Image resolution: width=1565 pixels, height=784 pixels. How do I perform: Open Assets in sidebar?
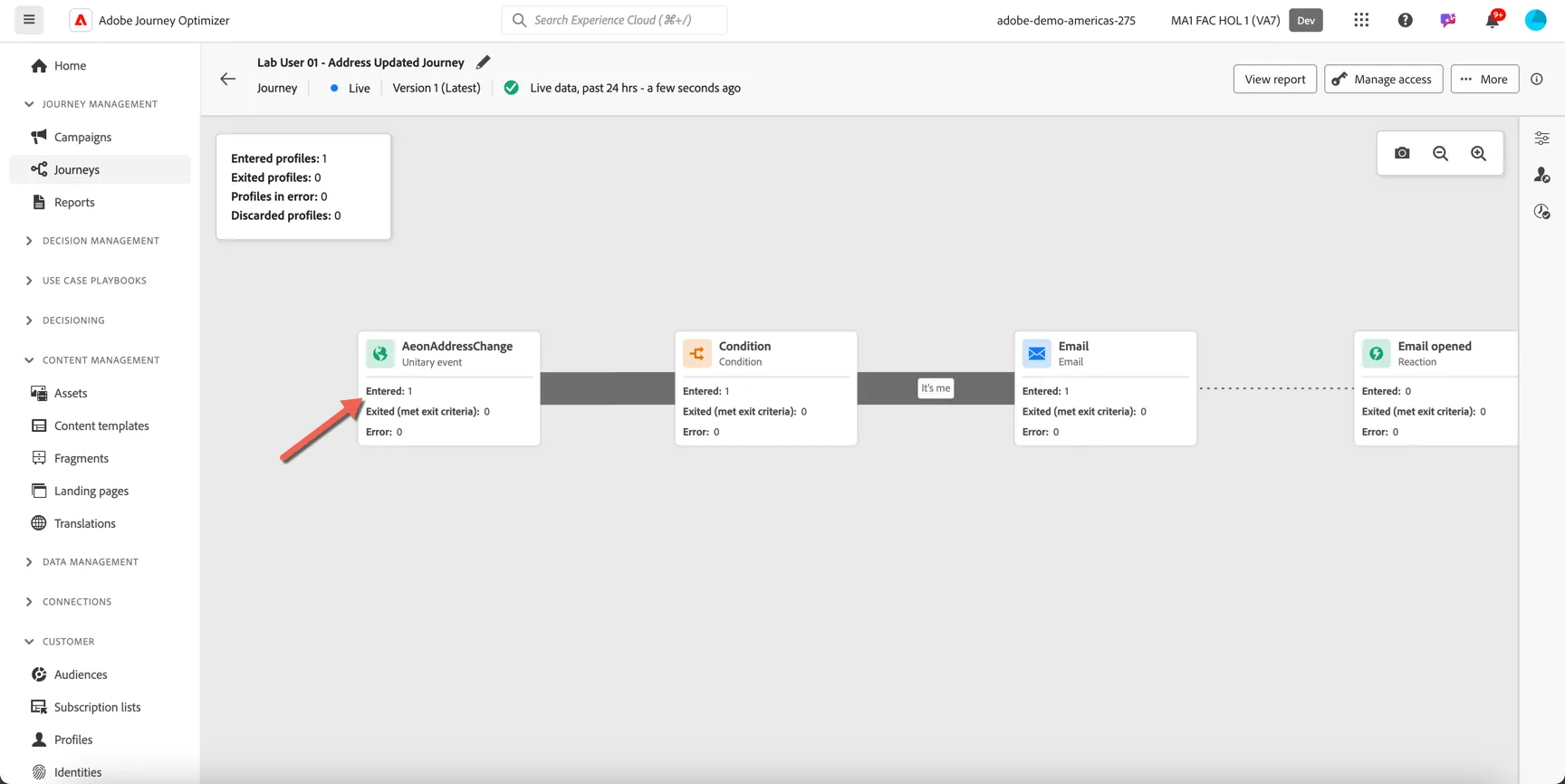(100, 393)
